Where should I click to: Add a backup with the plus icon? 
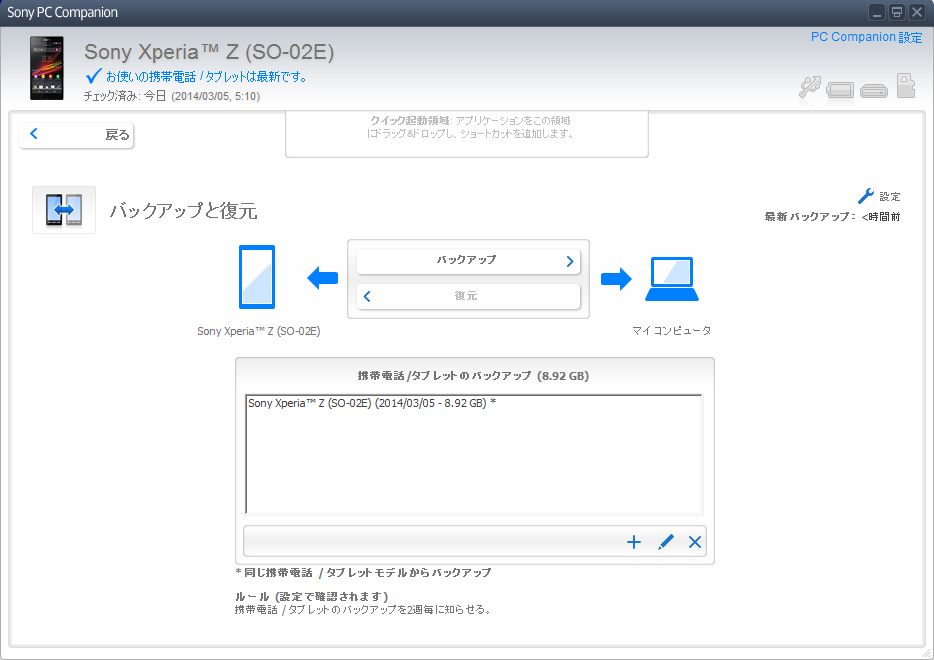pyautogui.click(x=634, y=541)
